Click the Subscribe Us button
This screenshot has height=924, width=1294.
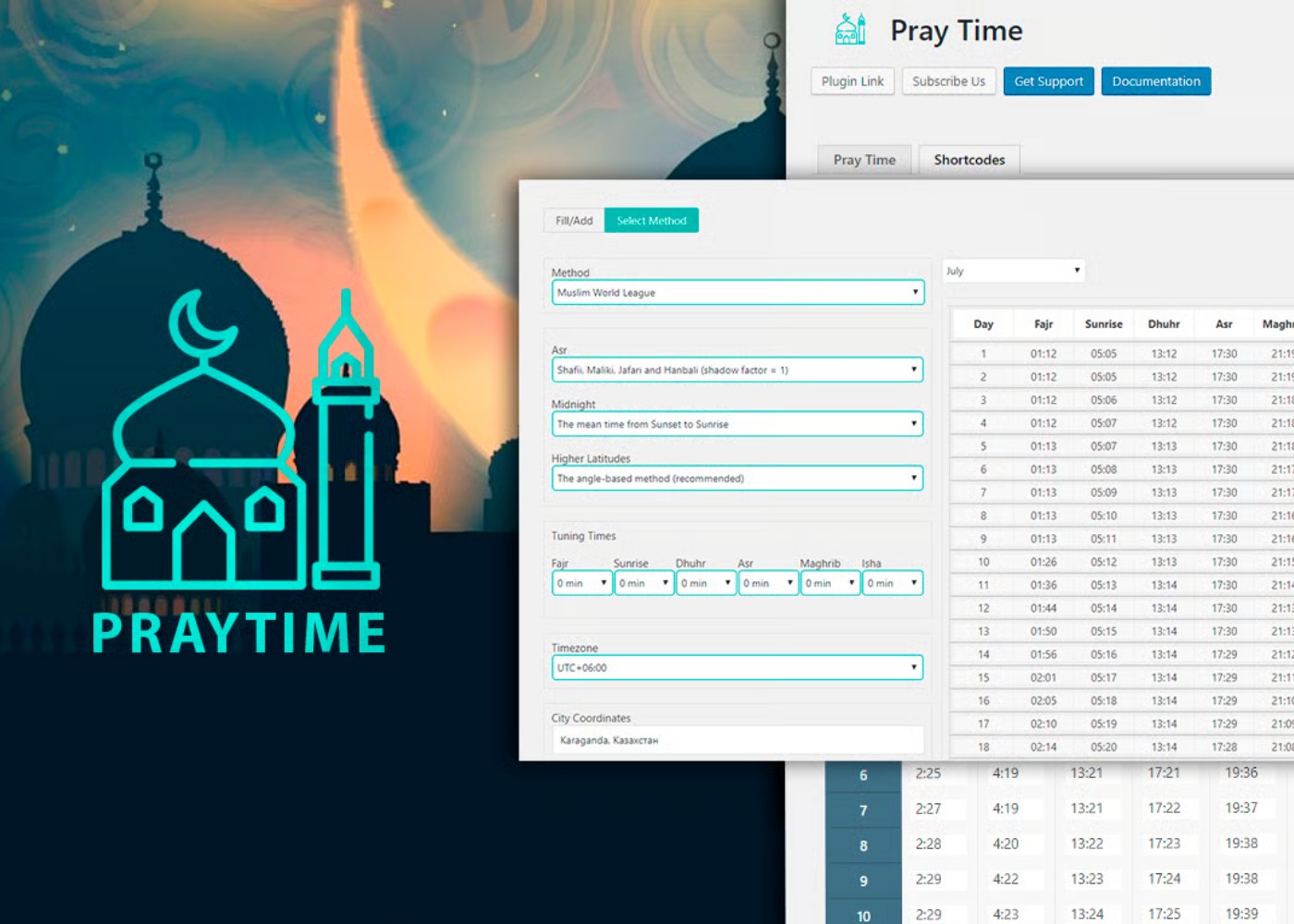[x=948, y=81]
